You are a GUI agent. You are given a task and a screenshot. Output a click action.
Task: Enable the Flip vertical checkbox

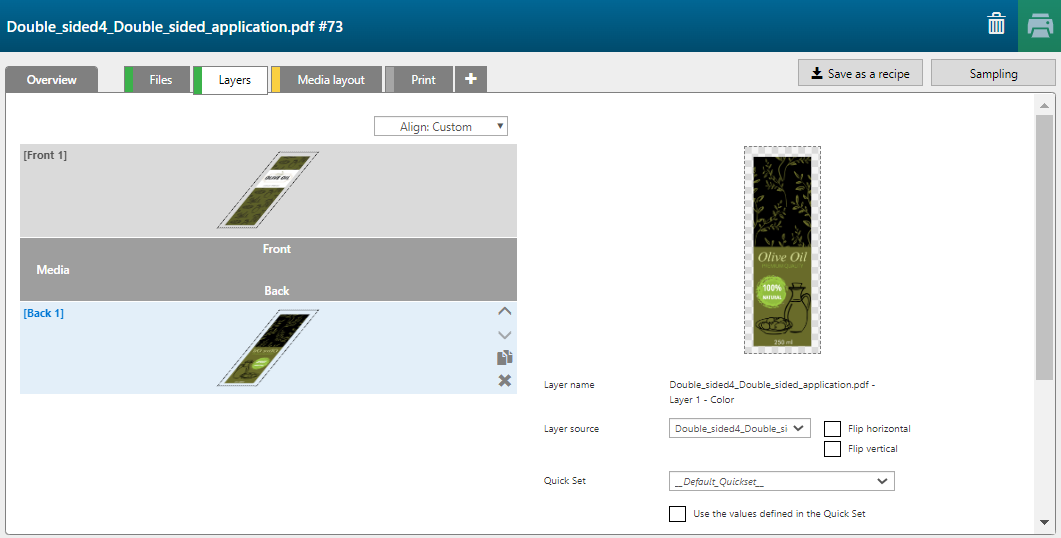pyautogui.click(x=832, y=449)
